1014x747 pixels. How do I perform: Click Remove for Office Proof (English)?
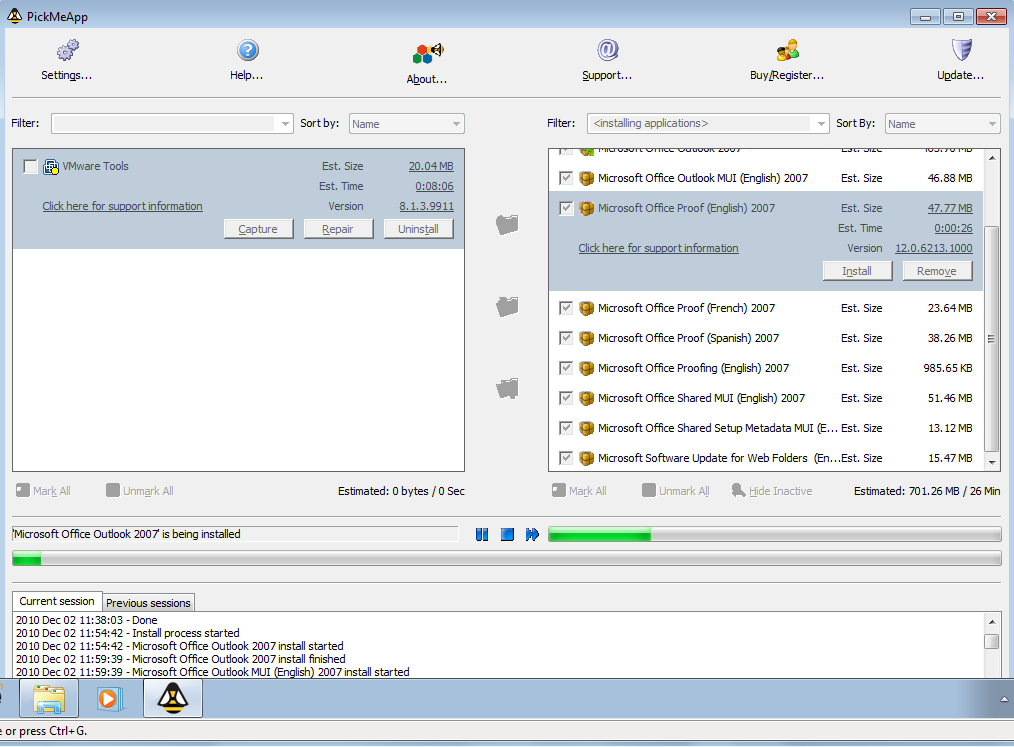(936, 271)
